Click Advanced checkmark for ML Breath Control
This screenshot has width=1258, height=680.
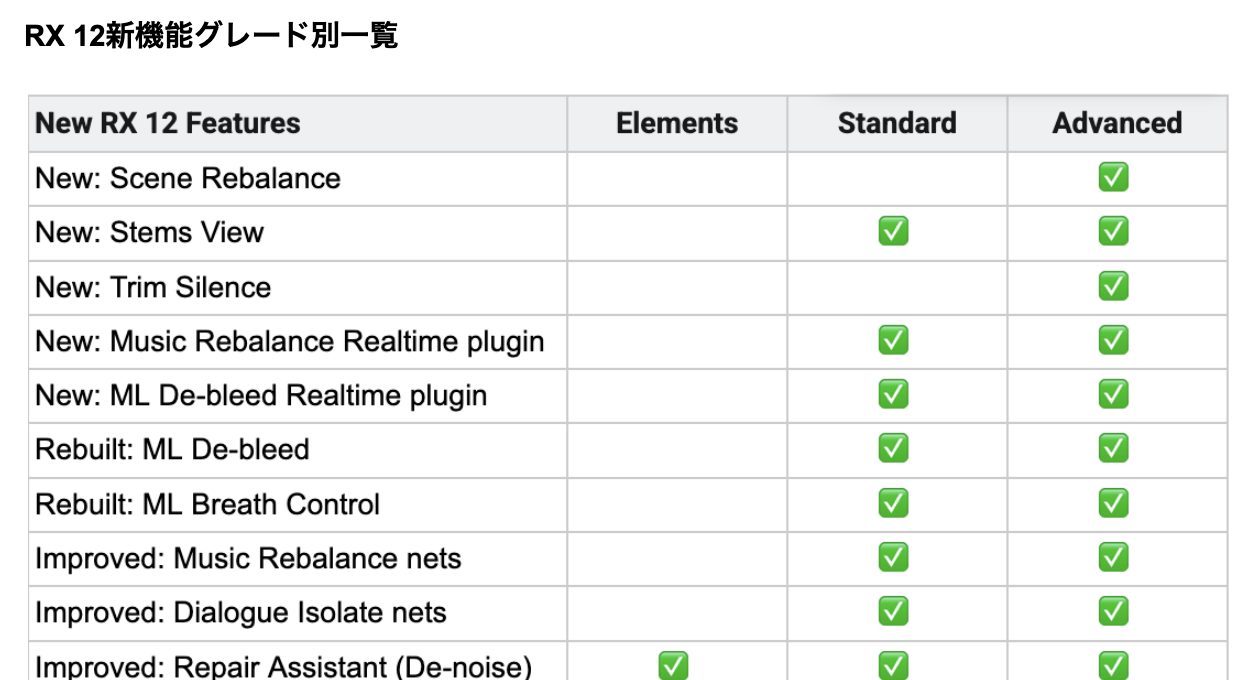pyautogui.click(x=1113, y=503)
